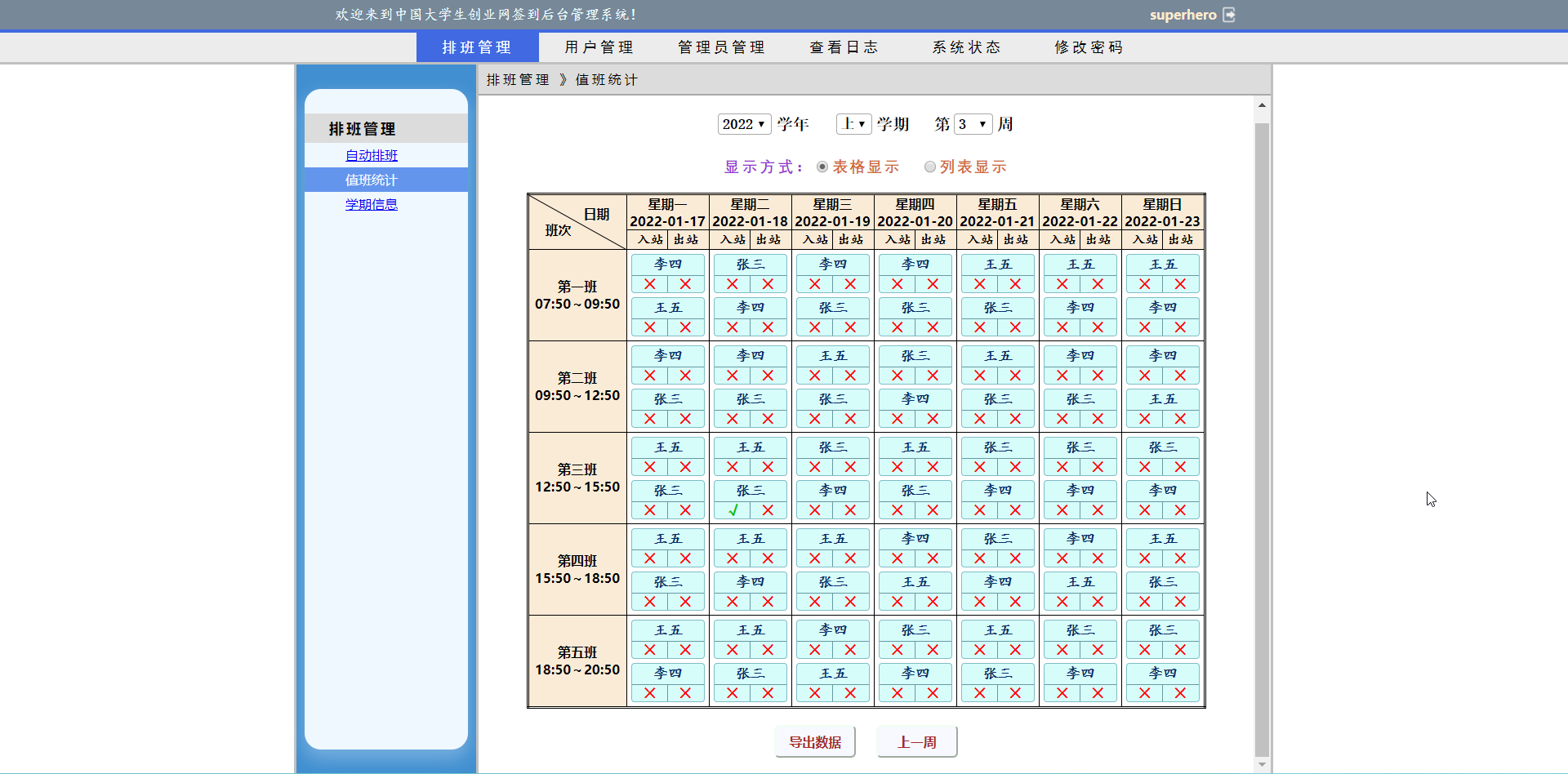
Task: Click the 星期五 2022-01-21 column header
Action: 997,212
